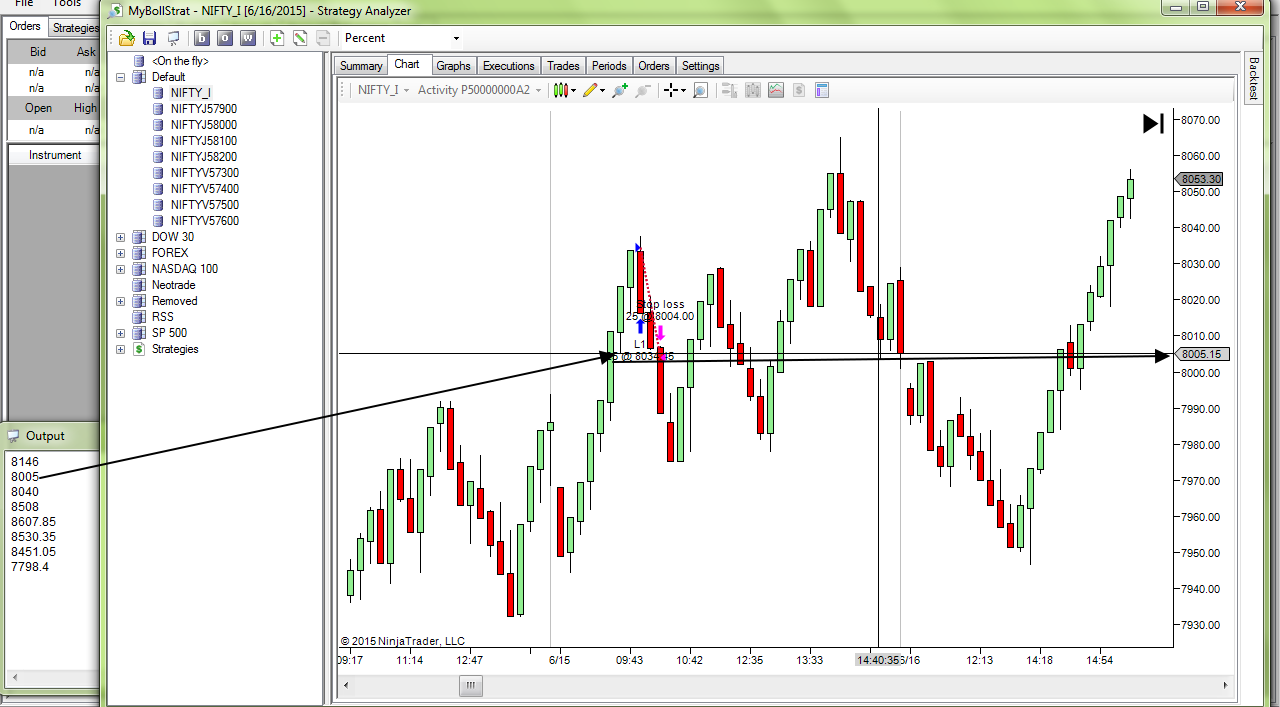The height and width of the screenshot is (707, 1280).
Task: Click the 'w' walk forward toolbar button
Action: [247, 38]
